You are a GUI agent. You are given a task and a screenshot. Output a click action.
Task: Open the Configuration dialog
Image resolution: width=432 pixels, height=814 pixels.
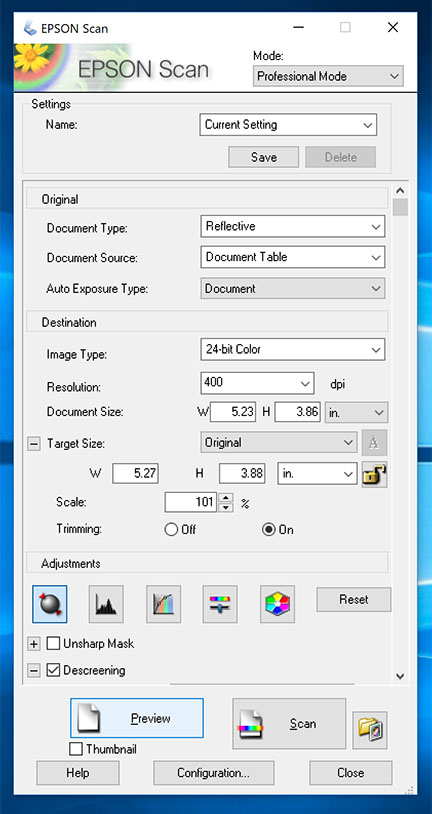pos(213,772)
